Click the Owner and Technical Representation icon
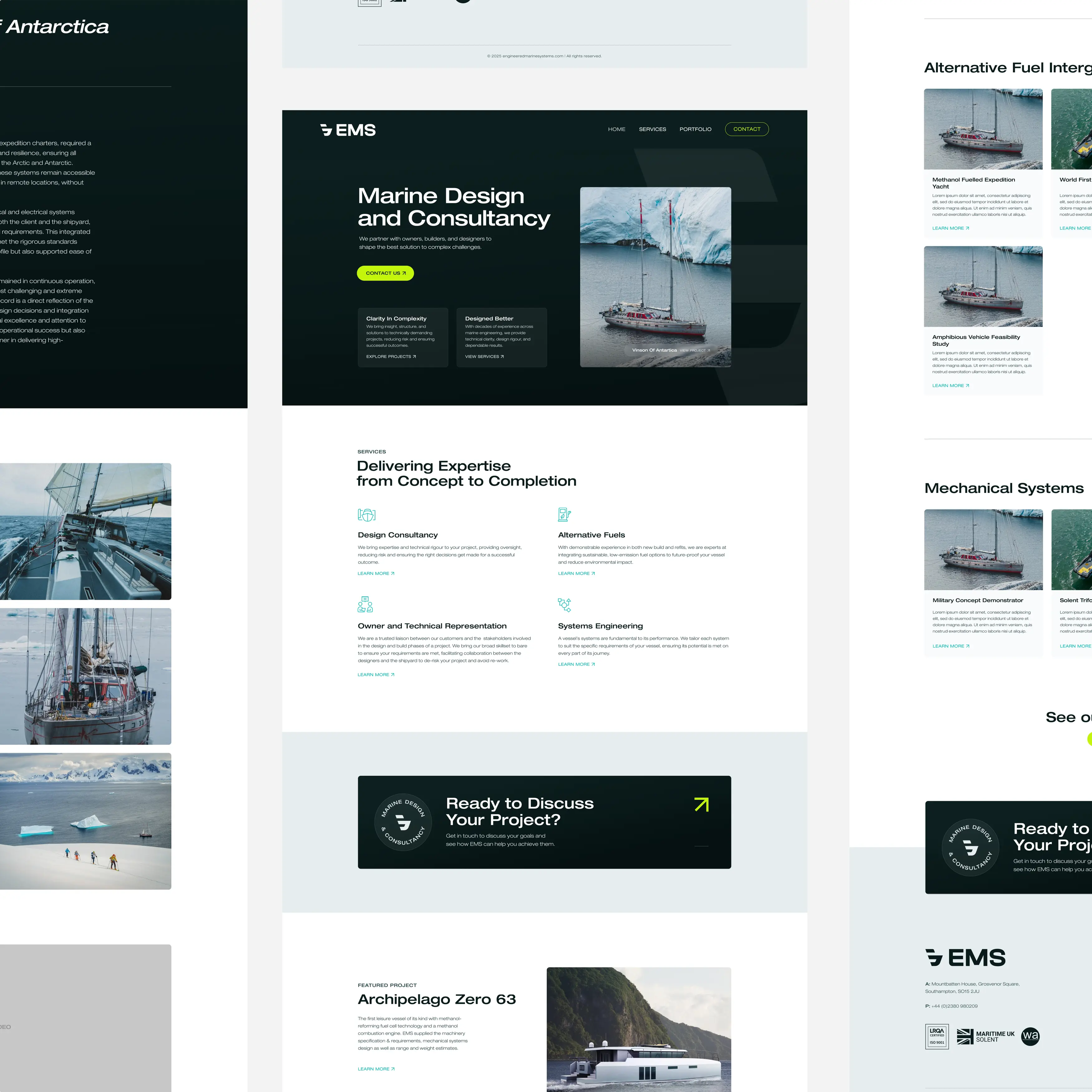 click(x=365, y=604)
